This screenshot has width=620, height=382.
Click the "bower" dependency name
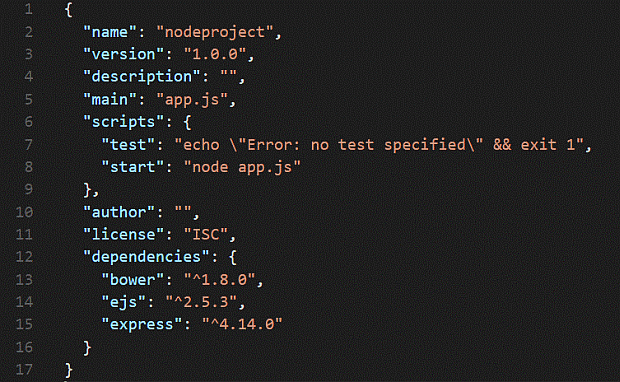click(x=132, y=280)
